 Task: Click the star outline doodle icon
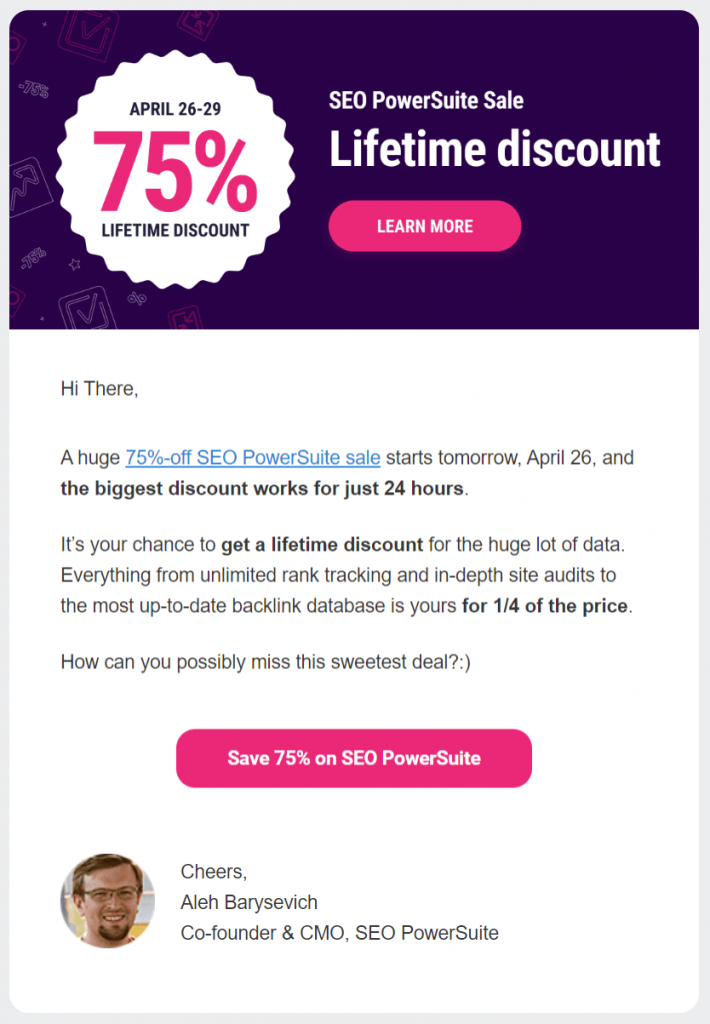(x=75, y=264)
